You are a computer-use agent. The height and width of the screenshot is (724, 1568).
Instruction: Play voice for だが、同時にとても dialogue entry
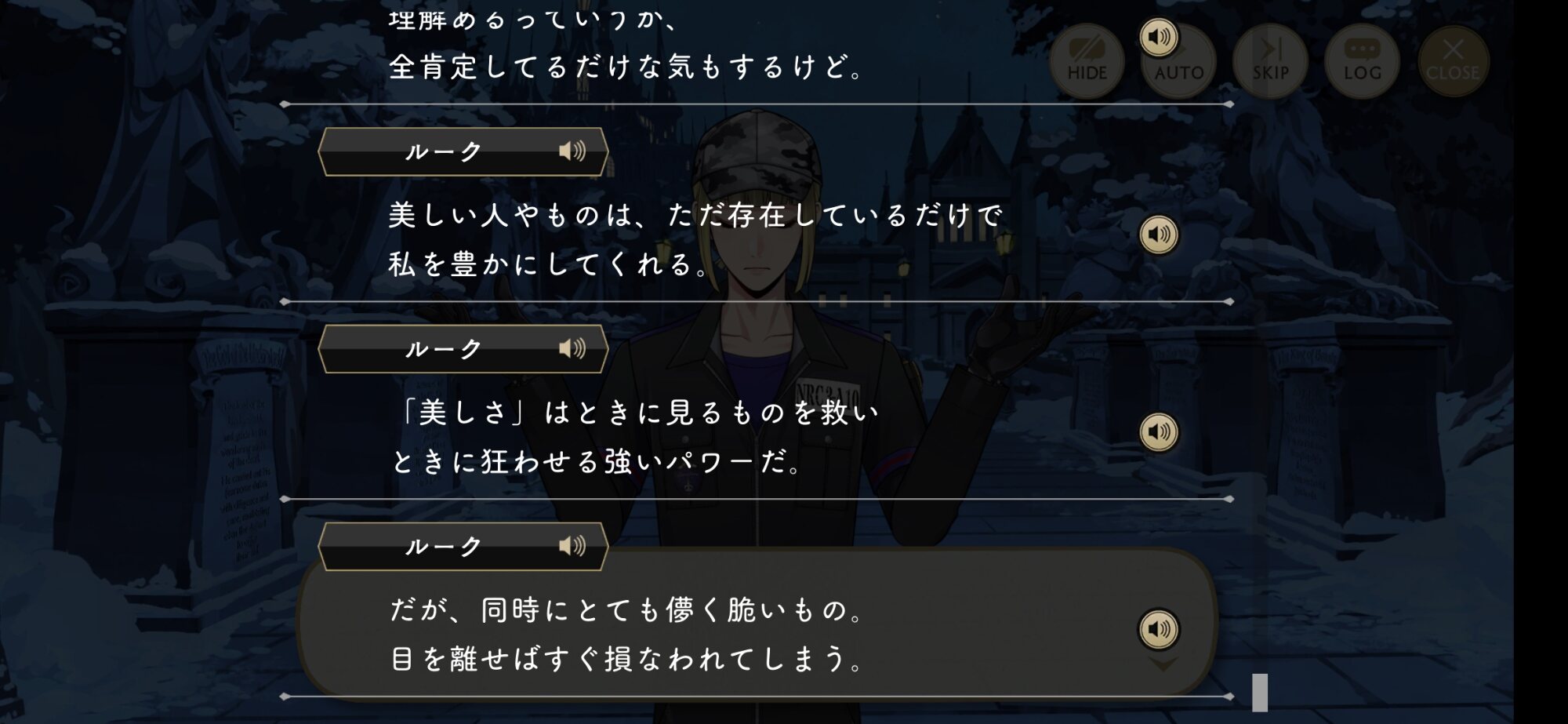1159,629
